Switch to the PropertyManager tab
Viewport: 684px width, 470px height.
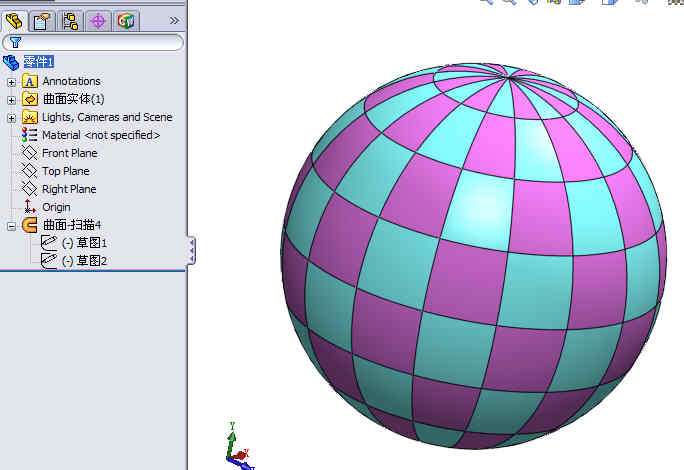click(x=42, y=21)
